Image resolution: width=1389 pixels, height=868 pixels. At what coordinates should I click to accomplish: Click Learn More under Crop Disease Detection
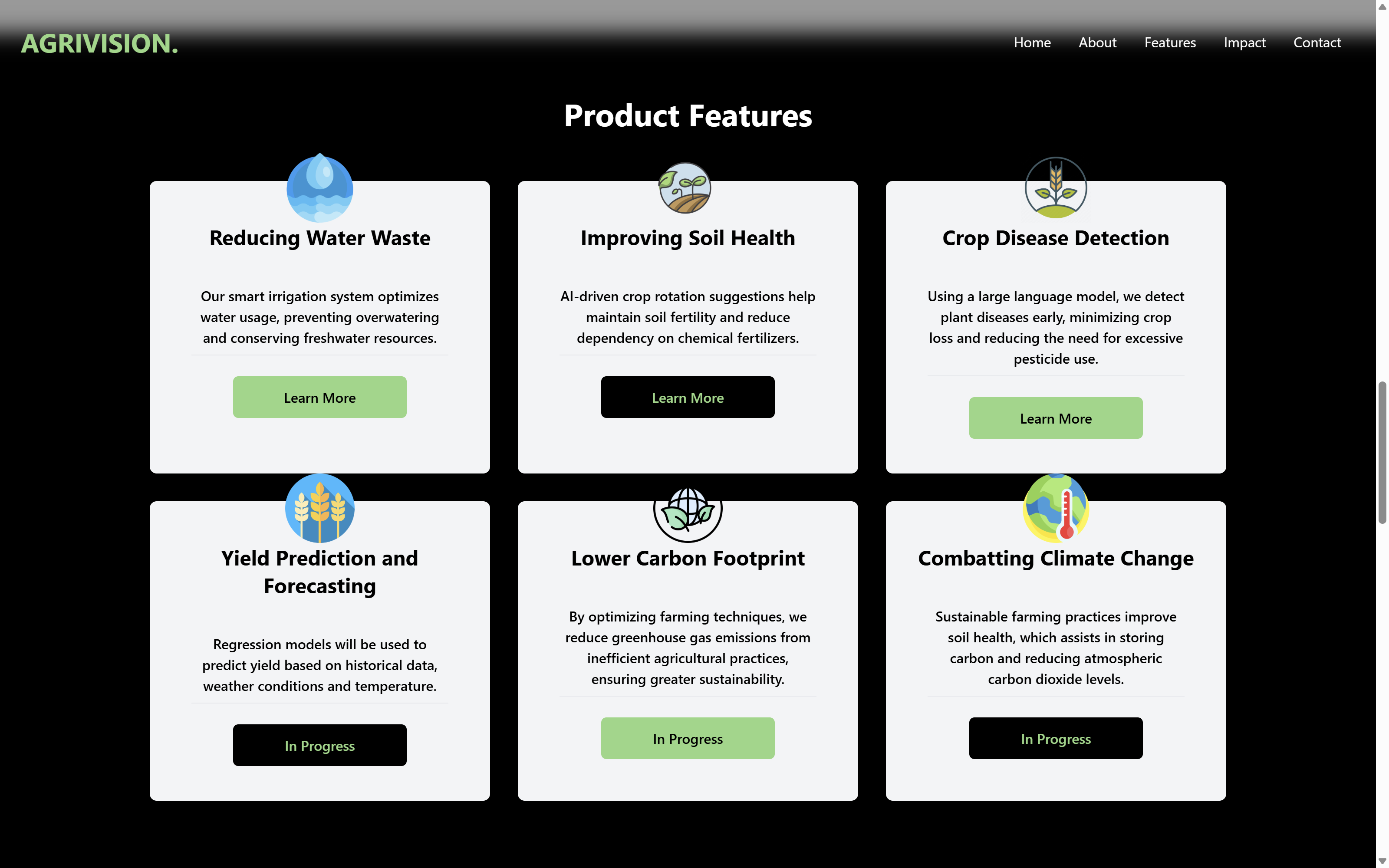click(x=1056, y=418)
